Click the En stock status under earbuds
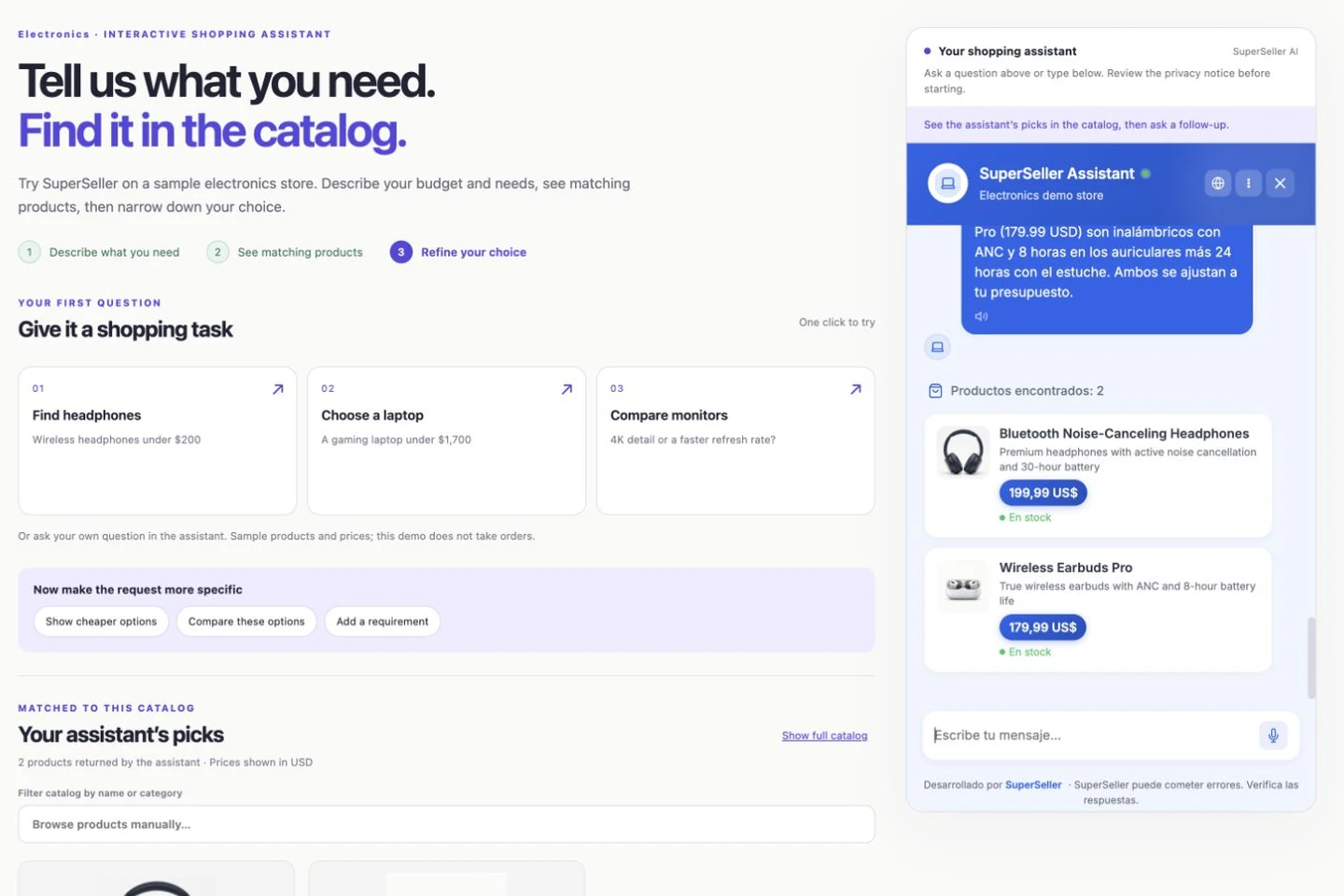 (x=1026, y=651)
